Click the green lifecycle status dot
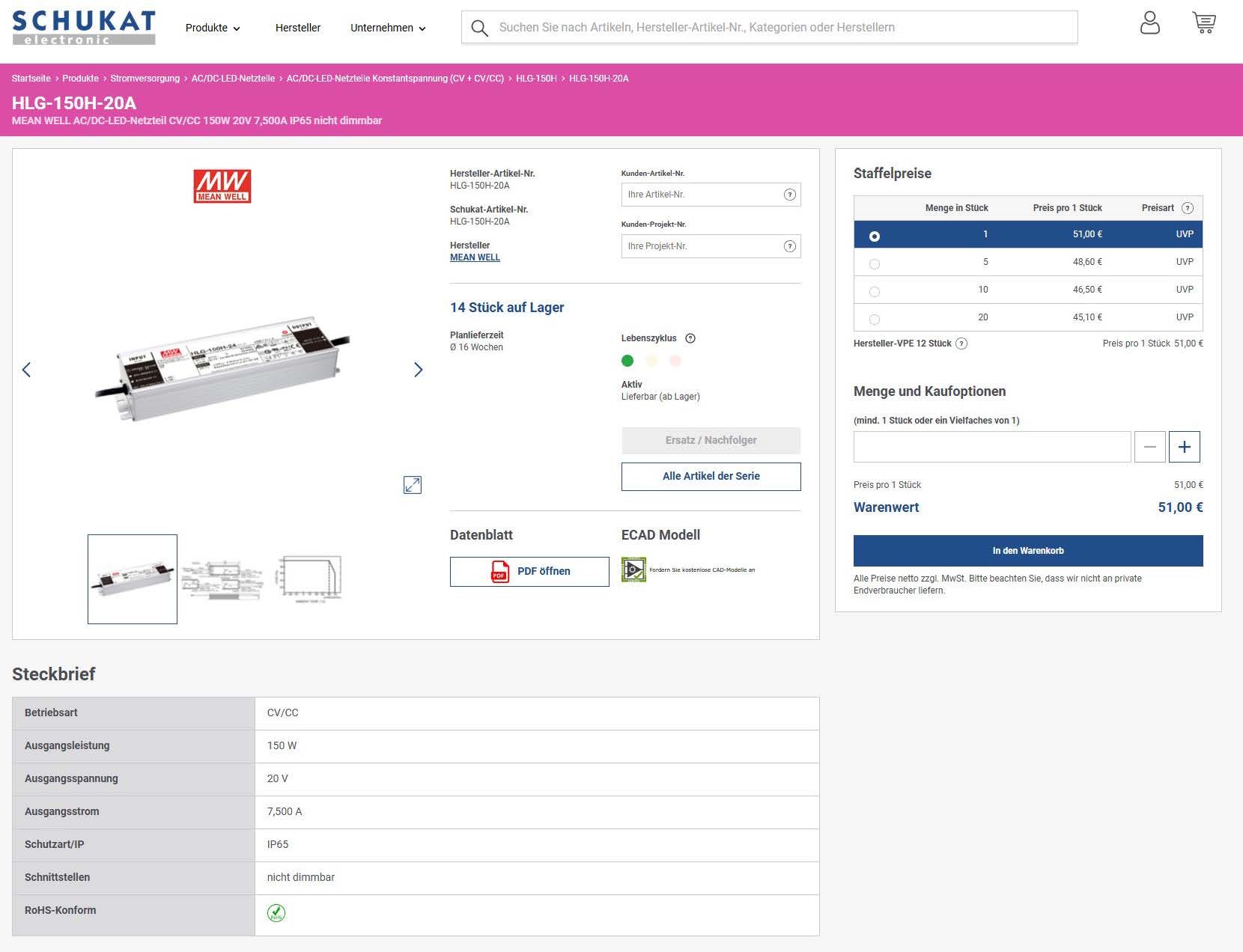1243x952 pixels. 627,361
